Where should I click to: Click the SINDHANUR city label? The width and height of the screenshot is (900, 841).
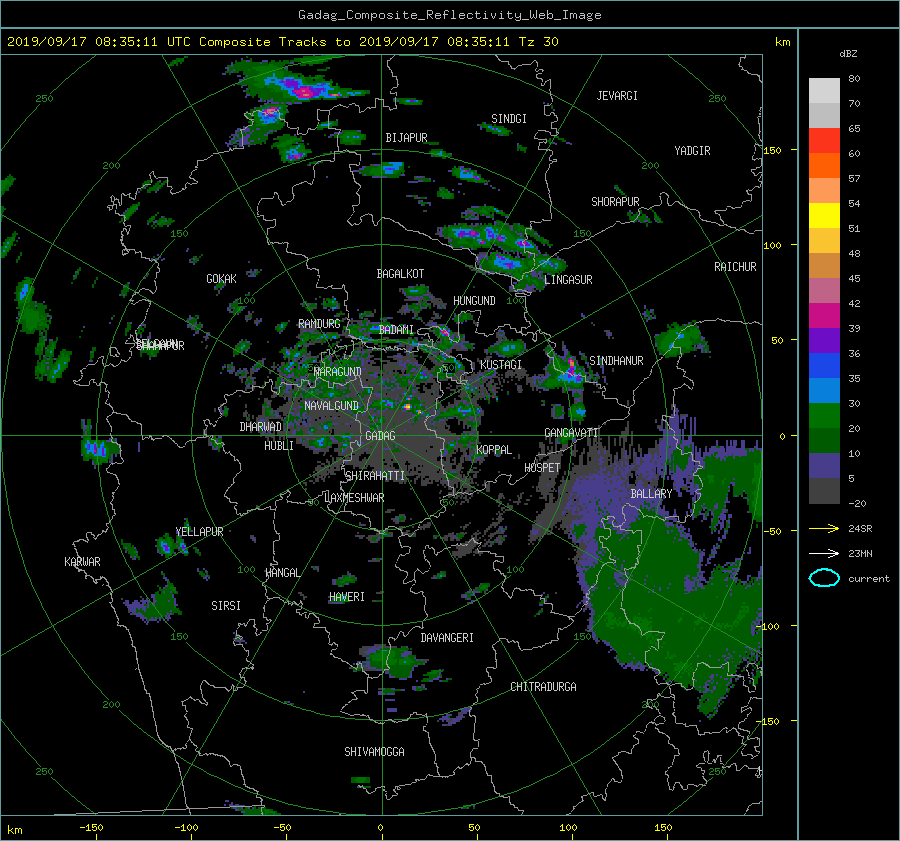(x=616, y=361)
